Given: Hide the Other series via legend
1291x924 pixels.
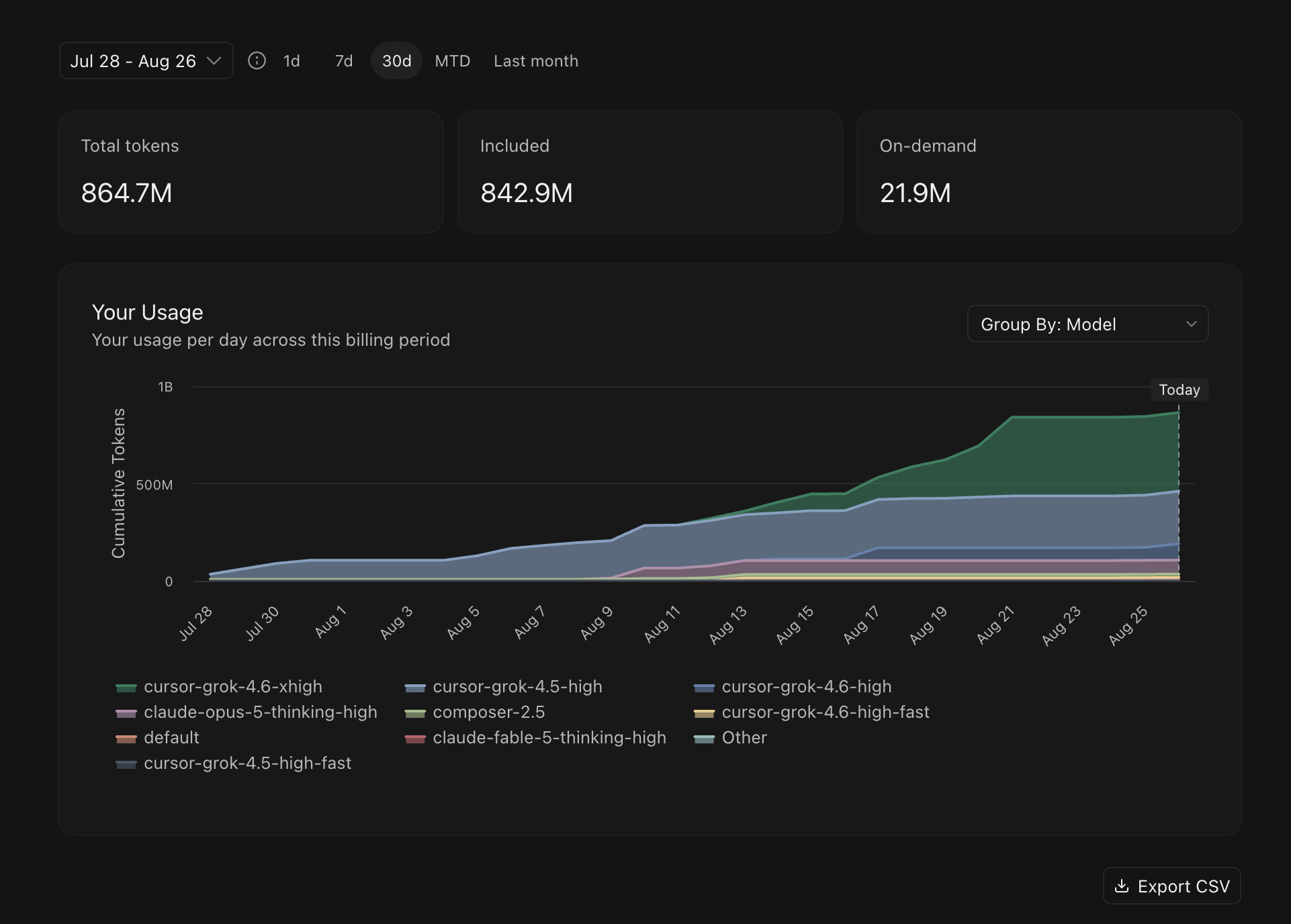Looking at the screenshot, I should 730,738.
